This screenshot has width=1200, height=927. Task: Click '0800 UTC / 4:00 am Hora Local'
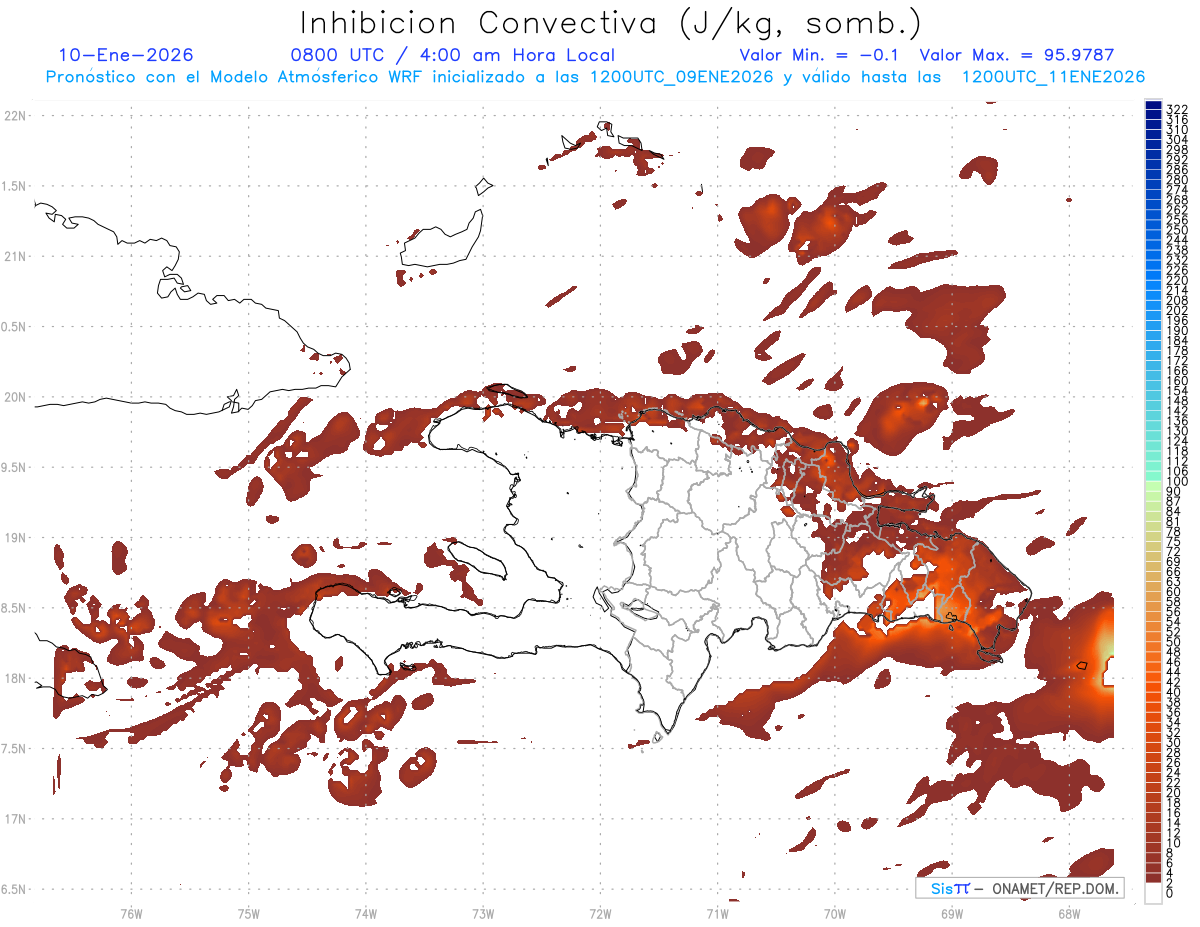[452, 56]
